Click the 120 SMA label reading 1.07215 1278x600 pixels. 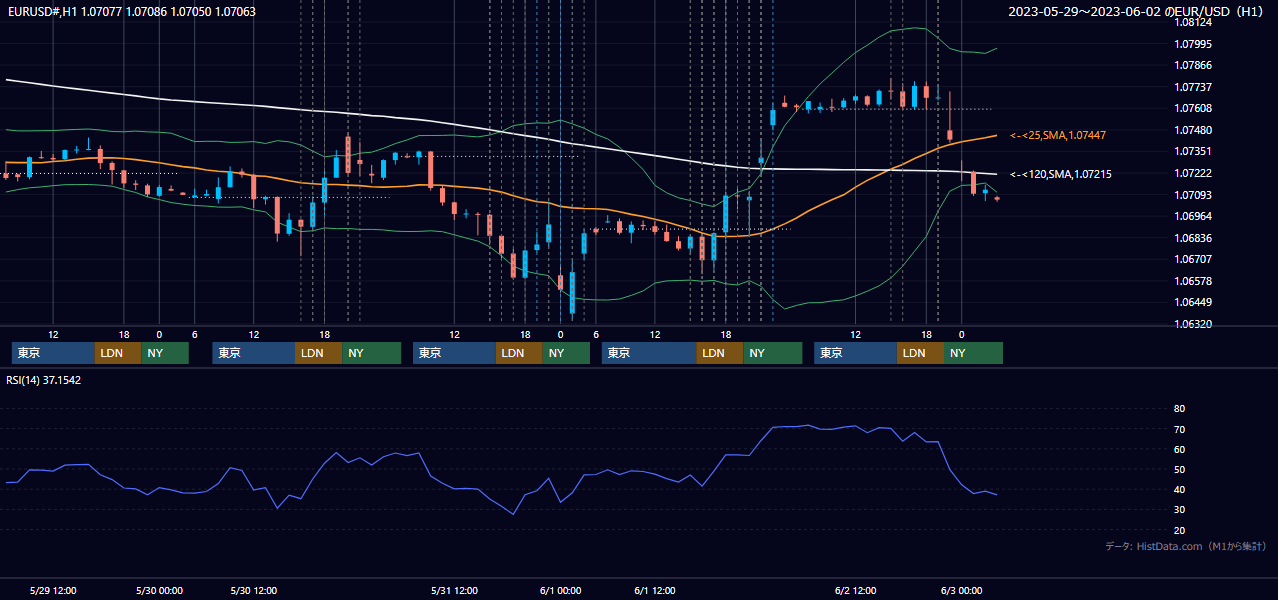(x=1060, y=175)
